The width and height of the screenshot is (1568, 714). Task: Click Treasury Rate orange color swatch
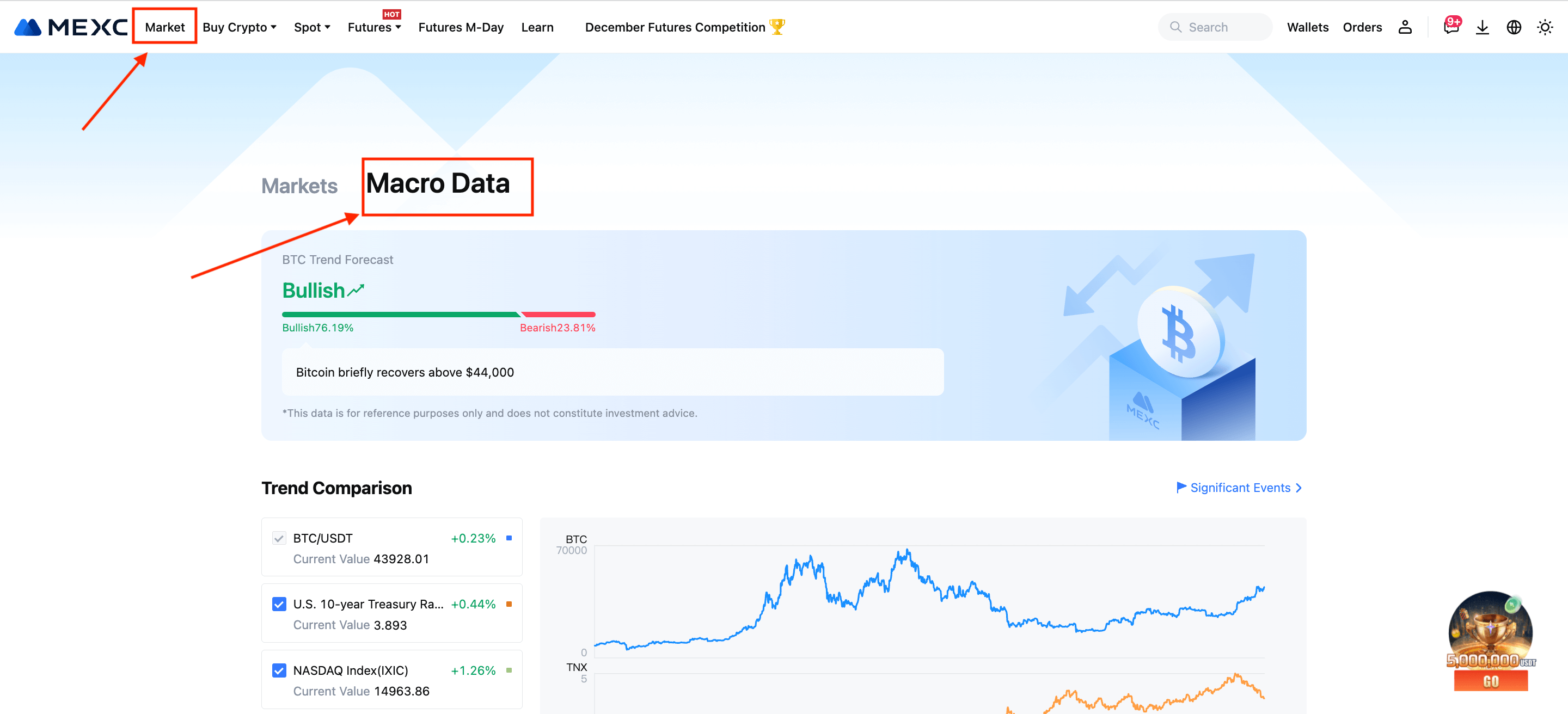pyautogui.click(x=510, y=604)
